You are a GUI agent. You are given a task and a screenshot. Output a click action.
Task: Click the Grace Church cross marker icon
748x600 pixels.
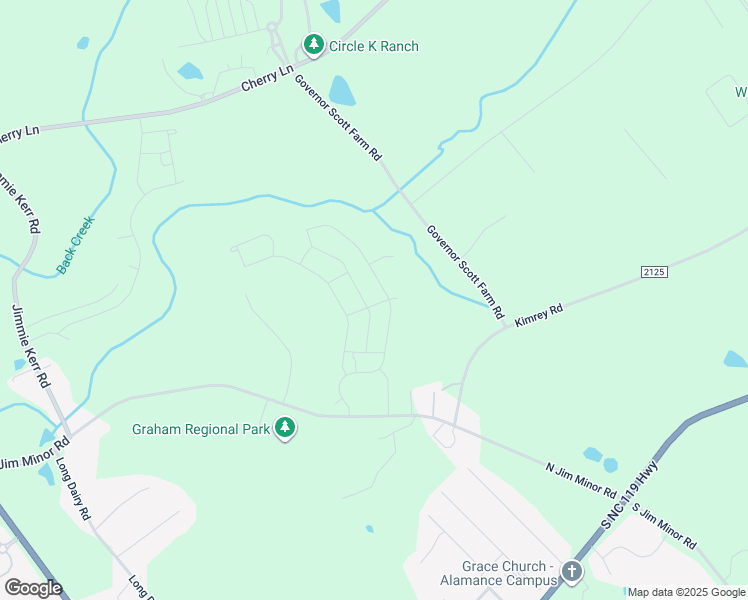tap(571, 572)
